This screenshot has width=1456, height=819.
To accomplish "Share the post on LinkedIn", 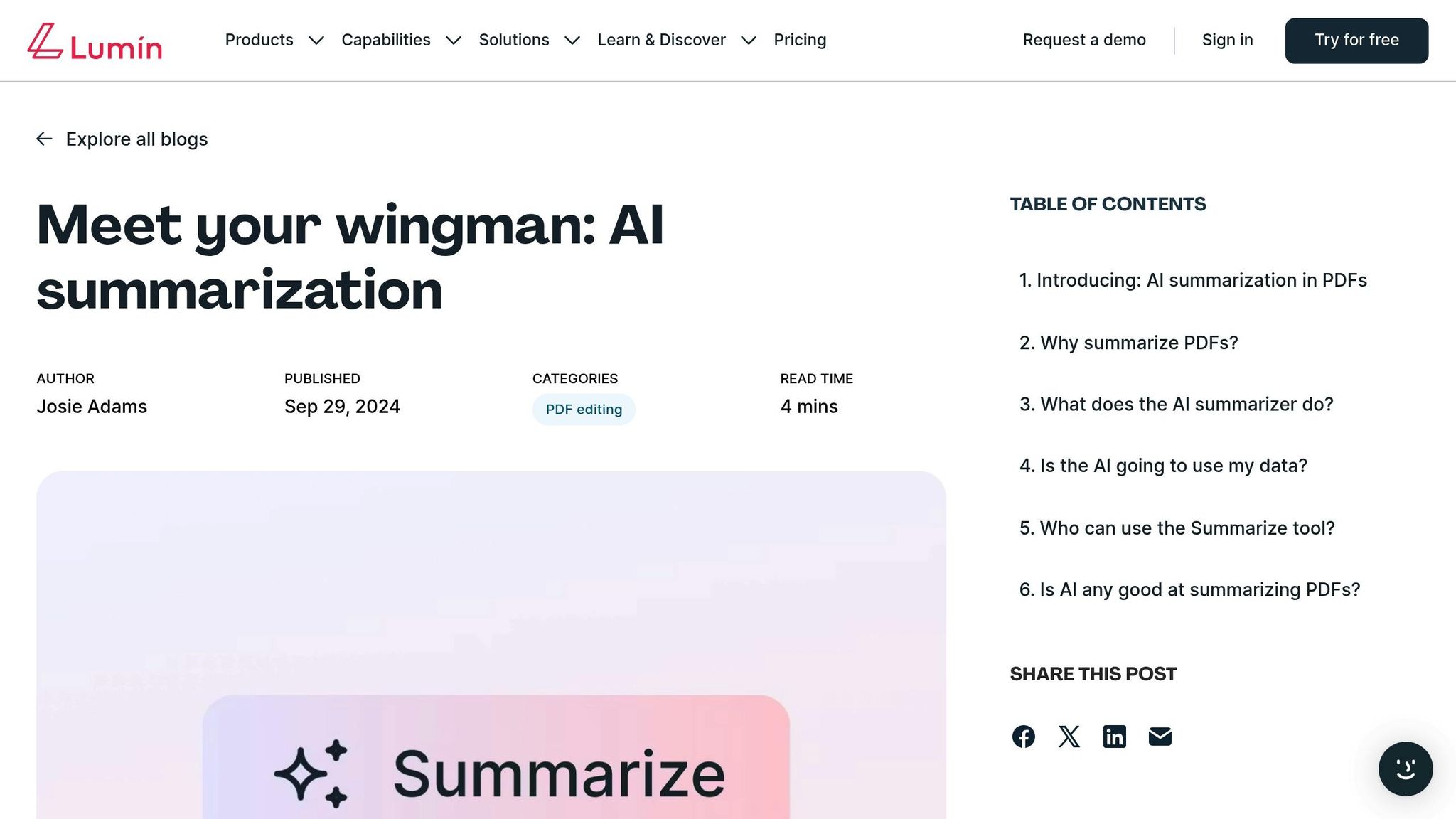I will pyautogui.click(x=1114, y=737).
